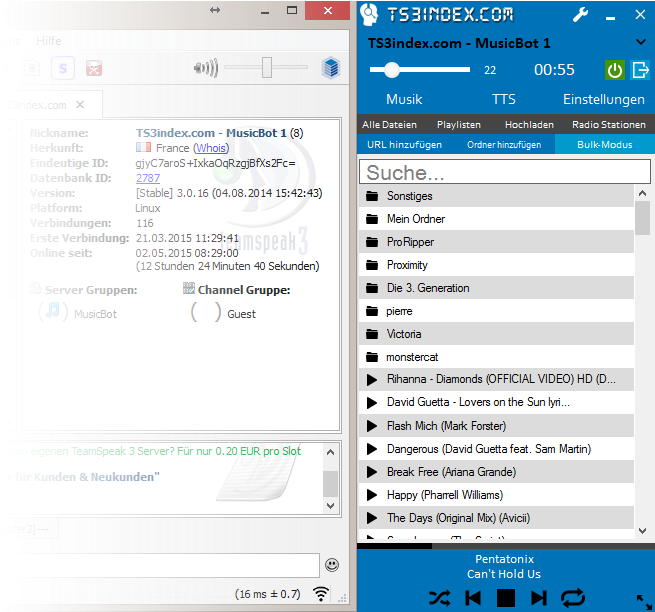Play Break Free (Ariana Grande) track
The image size is (655, 612).
pyautogui.click(x=371, y=472)
